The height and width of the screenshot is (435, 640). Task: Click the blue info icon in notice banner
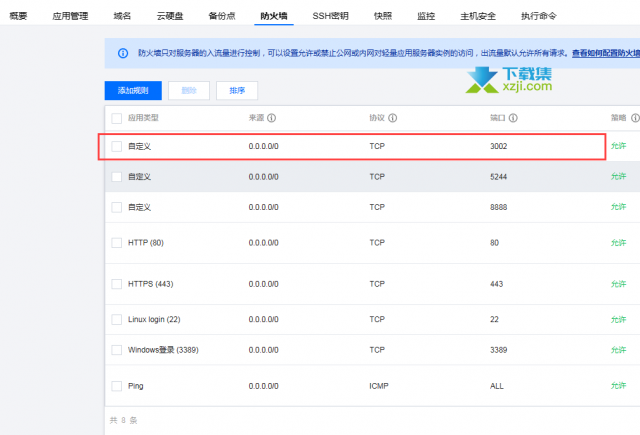point(123,53)
